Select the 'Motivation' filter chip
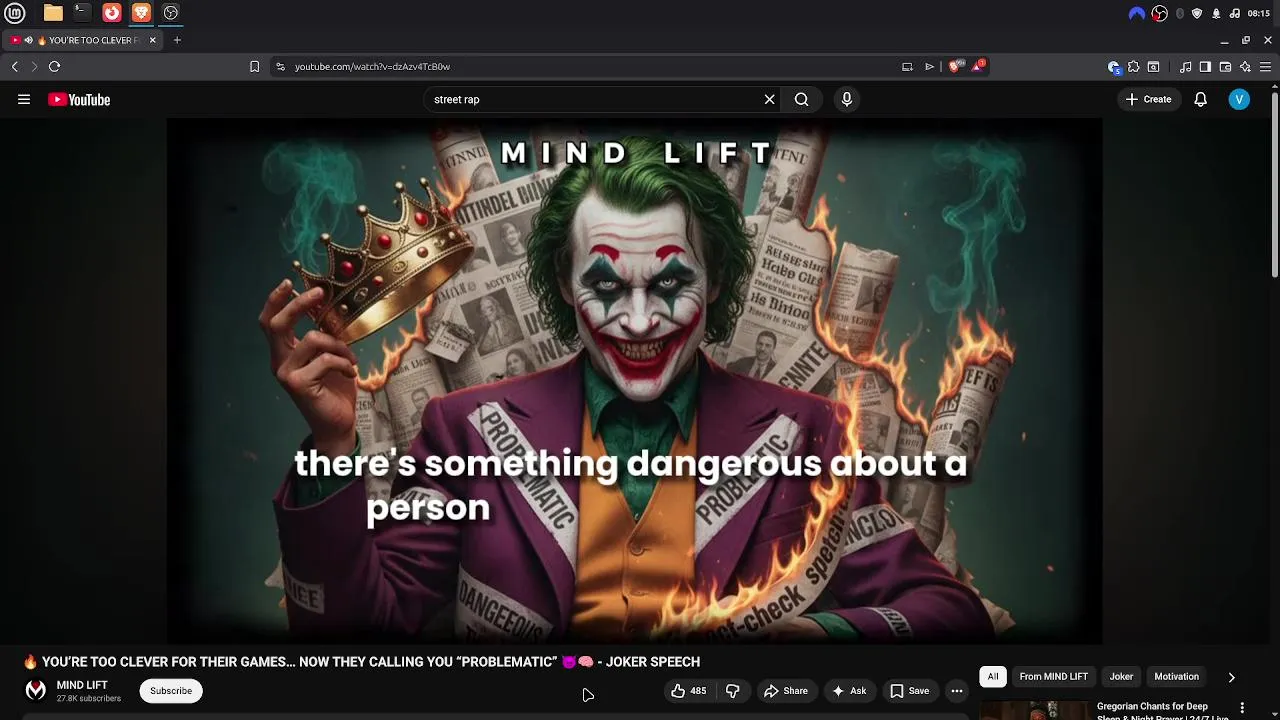The height and width of the screenshot is (720, 1280). (1176, 677)
